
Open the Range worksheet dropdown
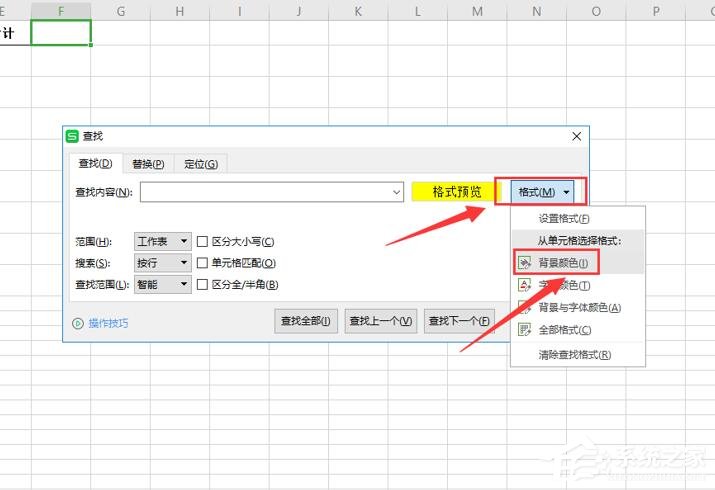click(x=162, y=241)
